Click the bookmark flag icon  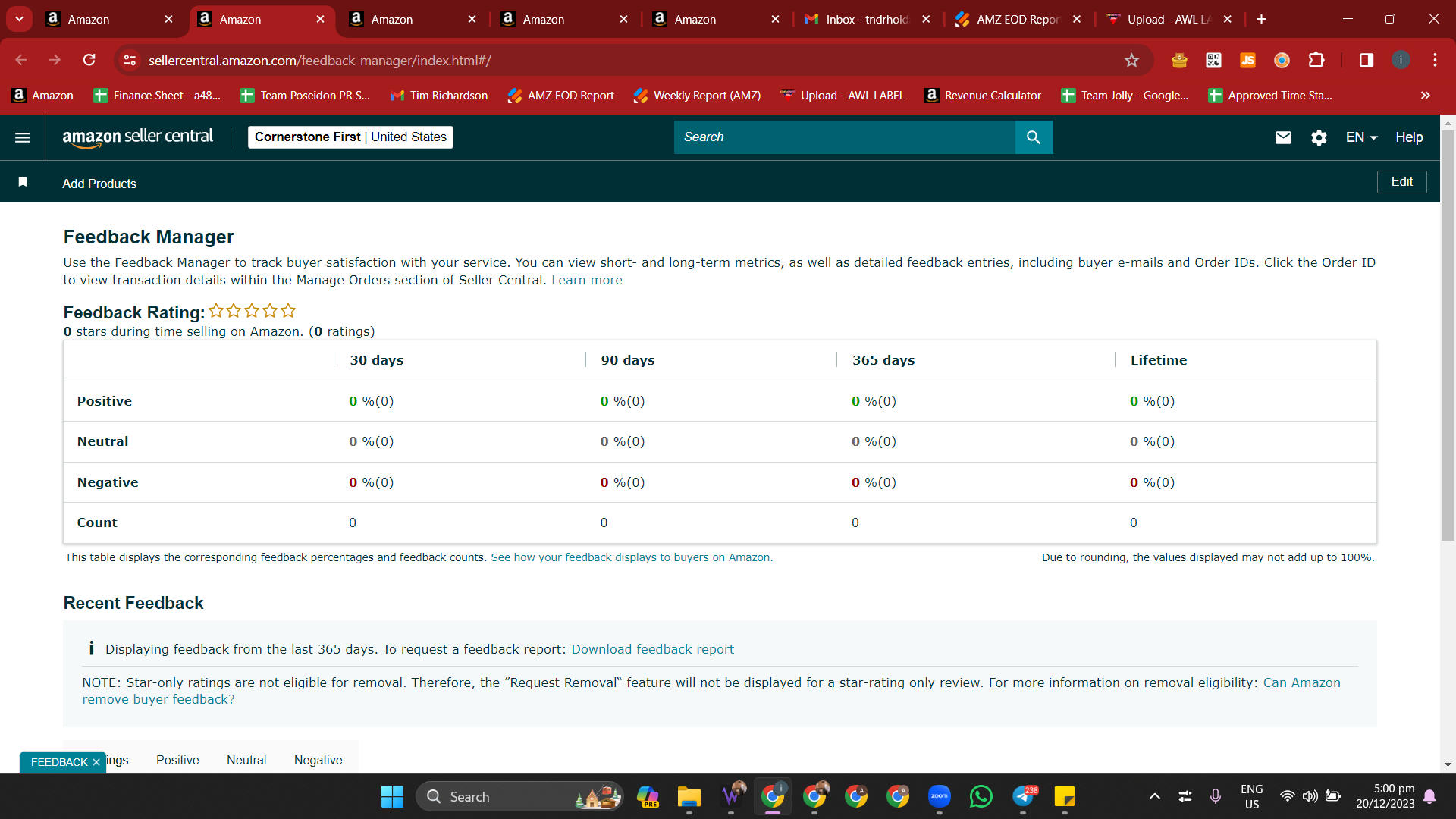[23, 182]
